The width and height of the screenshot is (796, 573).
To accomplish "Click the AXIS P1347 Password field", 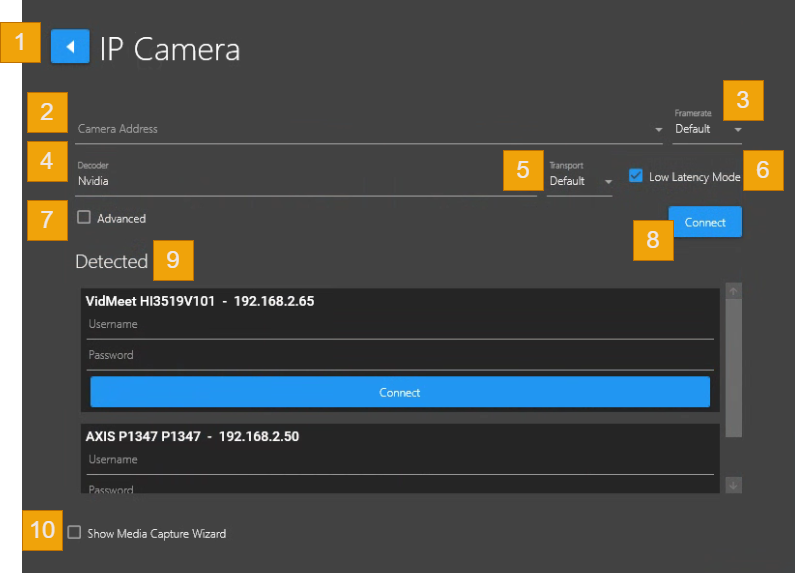I will (x=400, y=488).
